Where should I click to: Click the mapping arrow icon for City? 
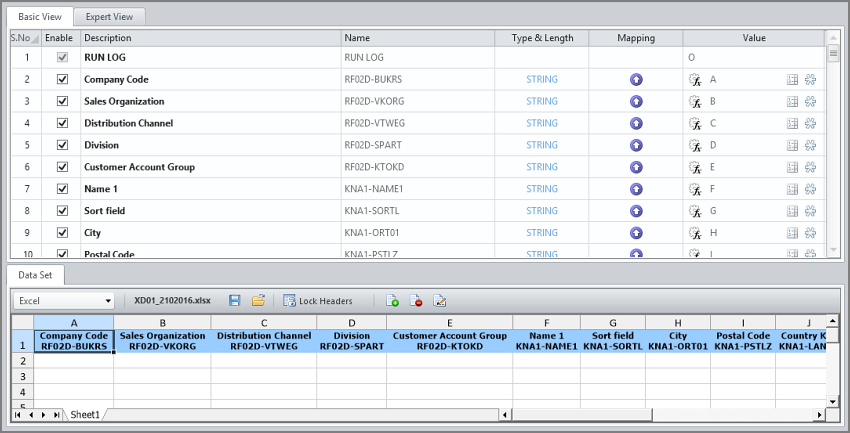636,233
